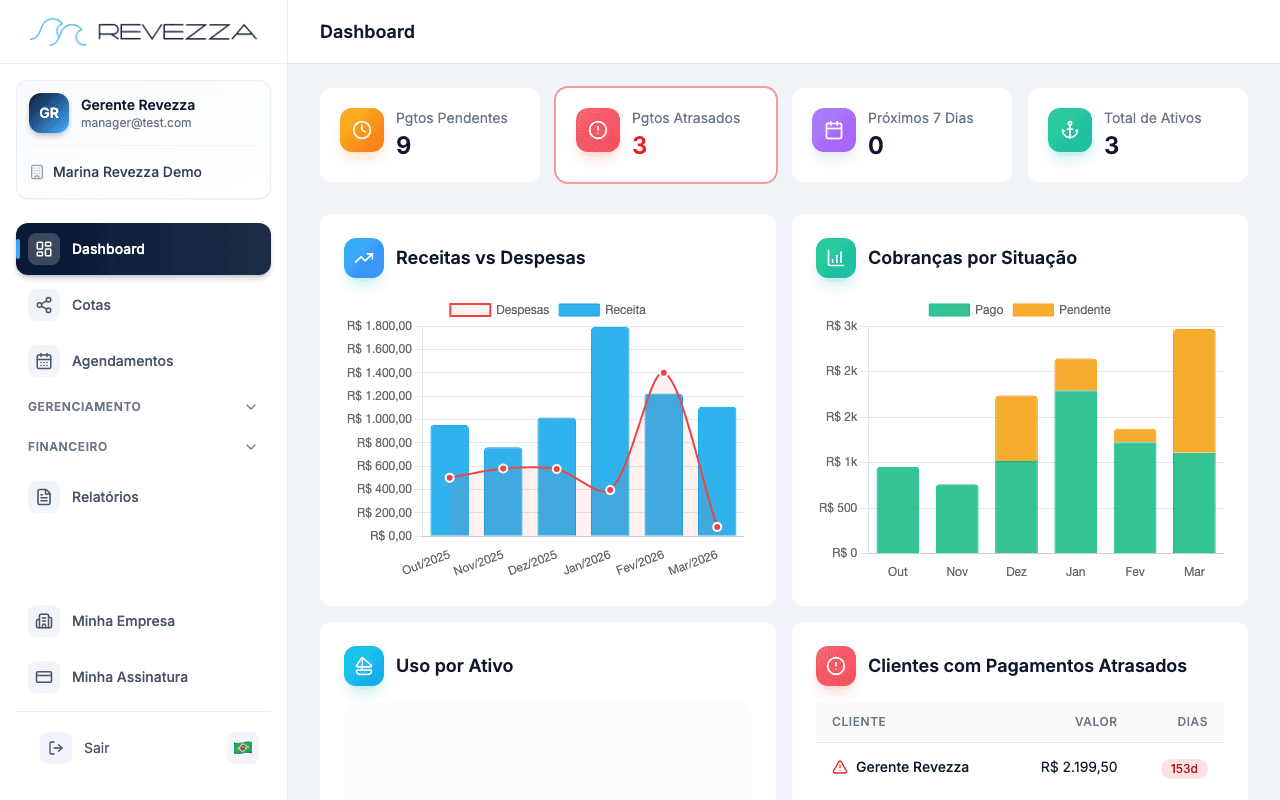Click the sailboat icon beside Uso por Ativo
Viewport: 1280px width, 800px height.
click(364, 666)
